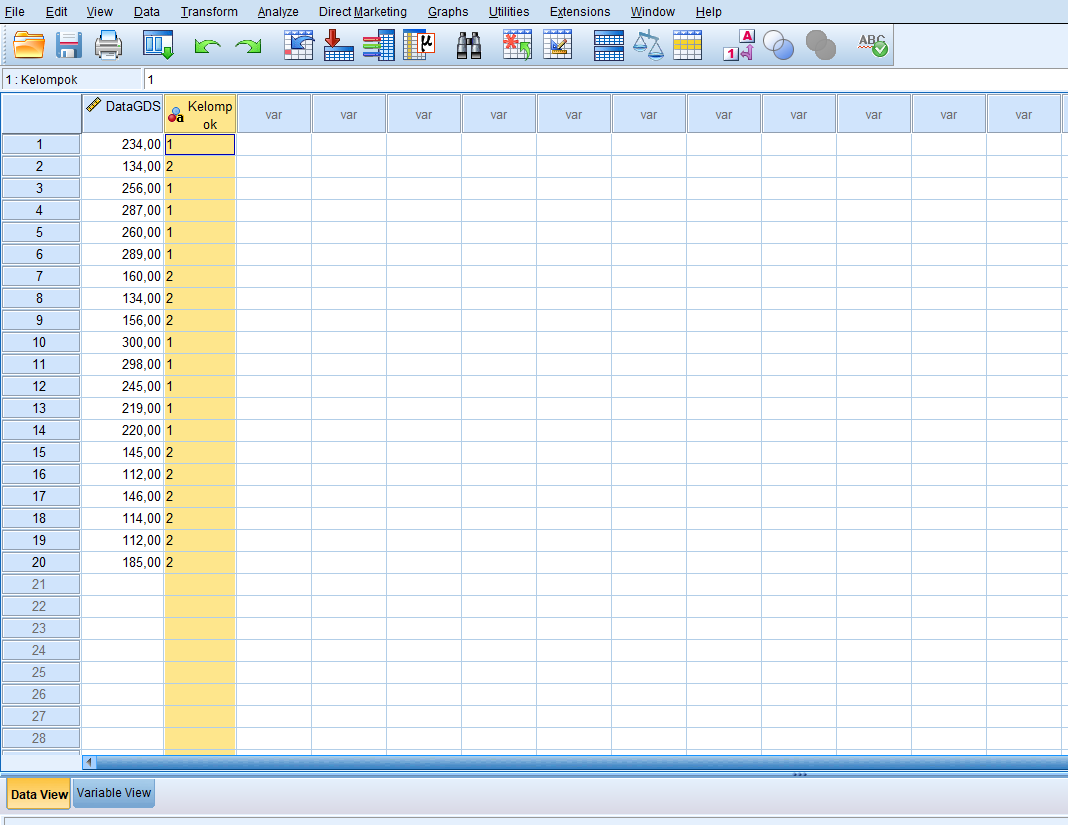Insert variable icon
Viewport: 1068px width, 825px height.
click(558, 46)
